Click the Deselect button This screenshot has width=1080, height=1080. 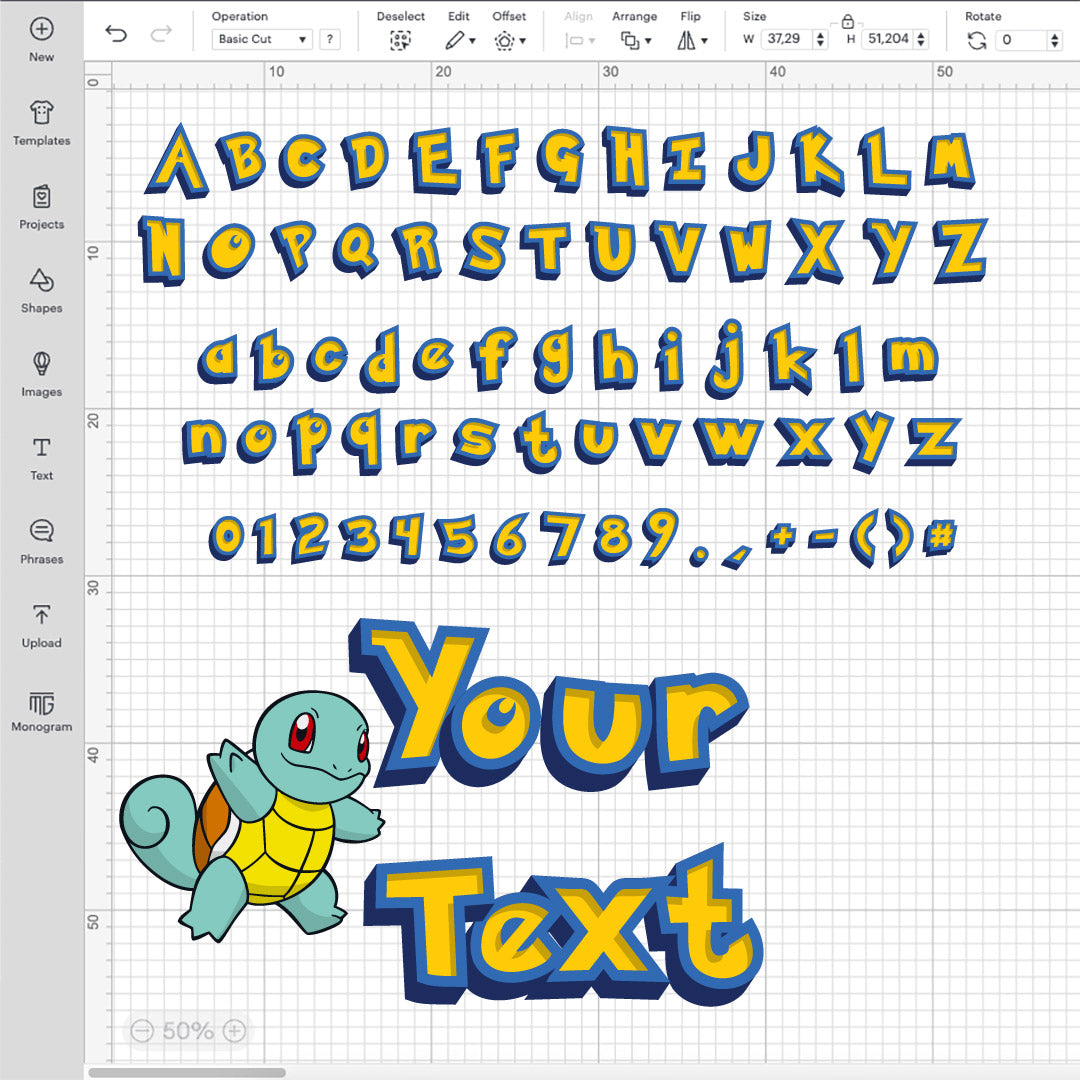(400, 39)
